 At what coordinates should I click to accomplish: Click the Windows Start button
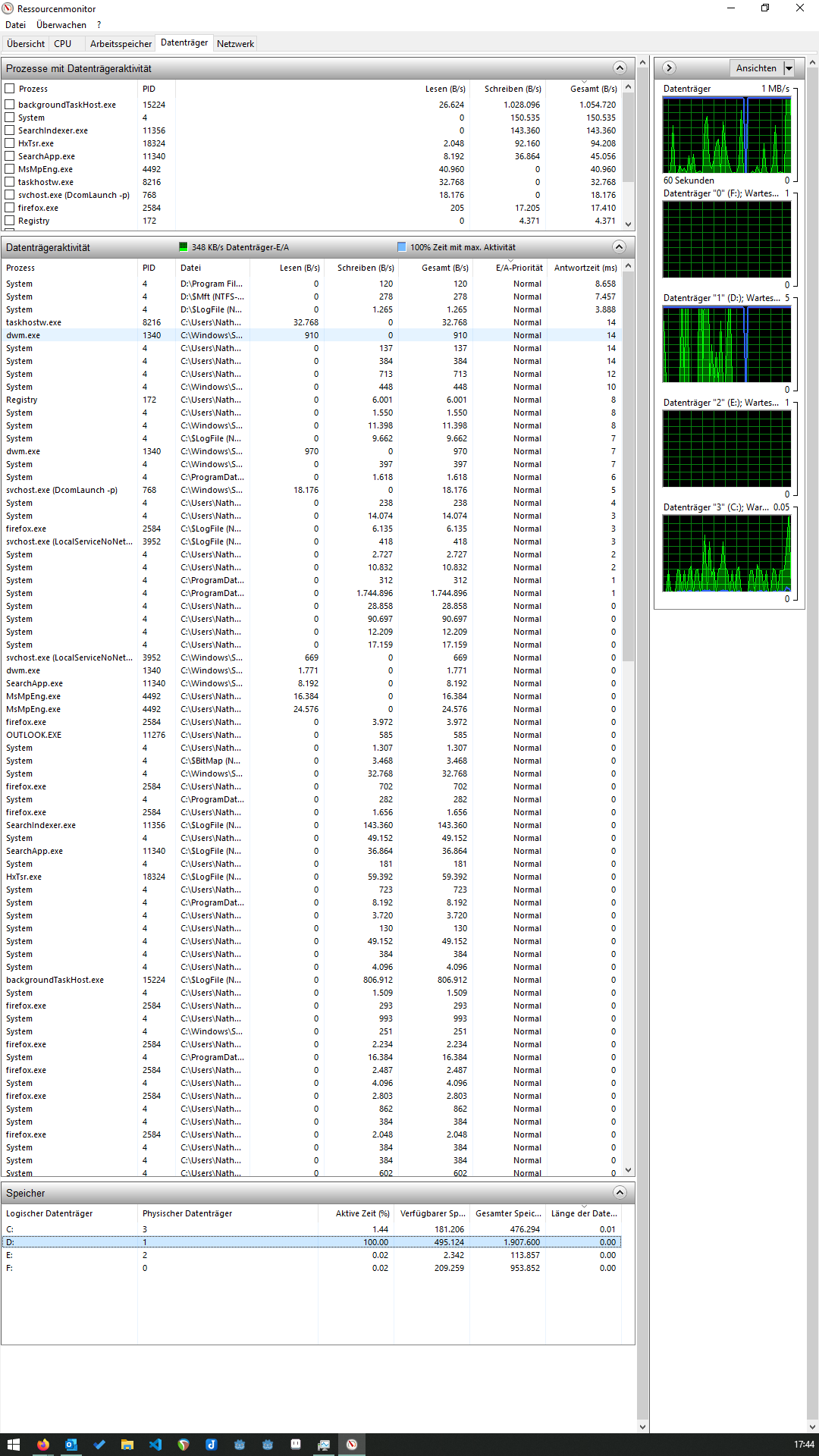point(14,1445)
